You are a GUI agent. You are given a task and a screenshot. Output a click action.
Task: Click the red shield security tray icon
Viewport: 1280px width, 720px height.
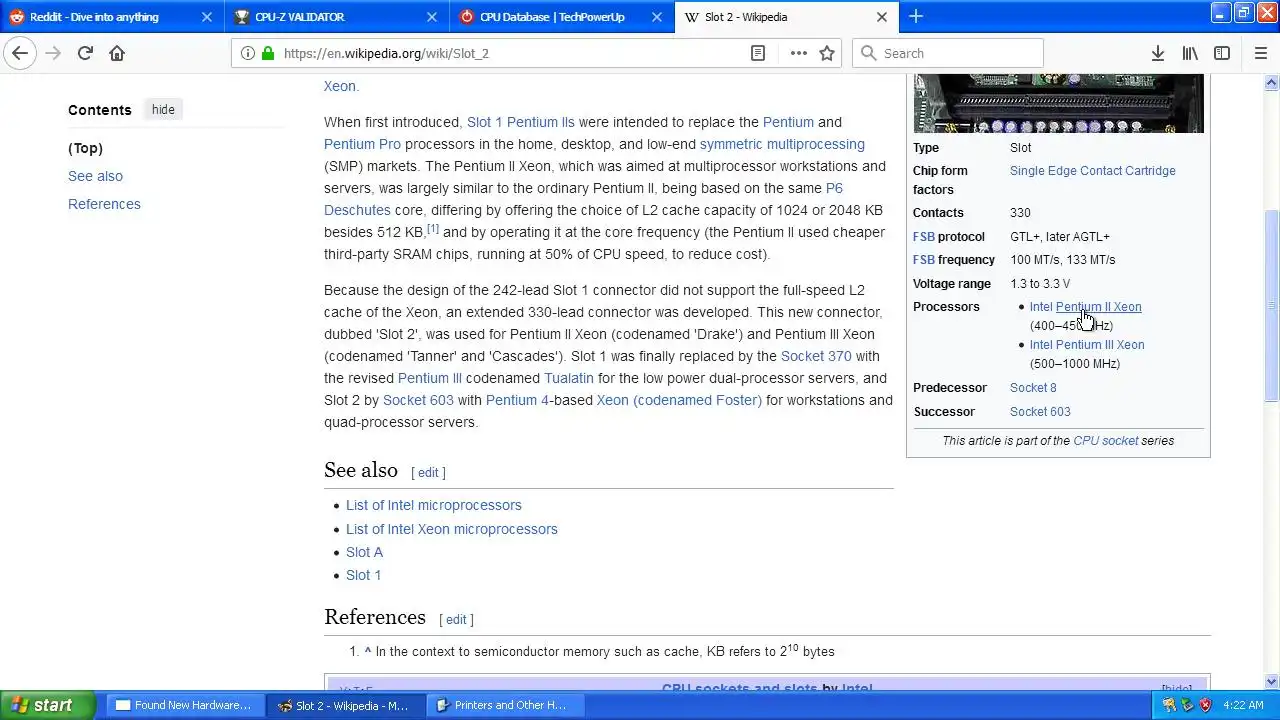click(1205, 705)
